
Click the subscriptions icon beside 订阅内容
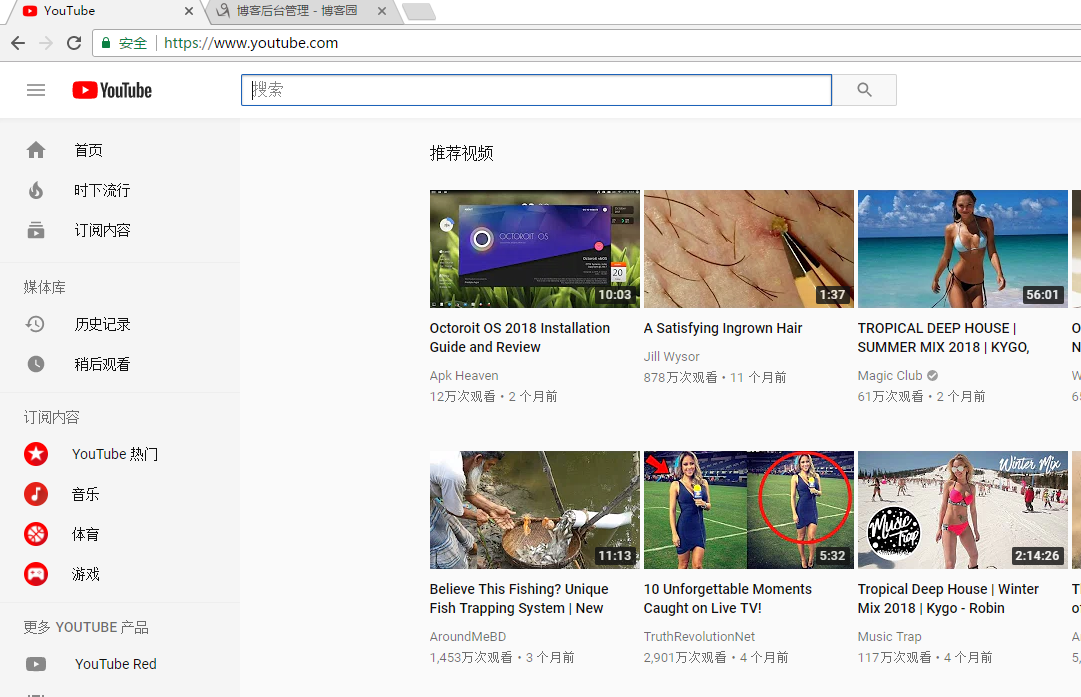click(36, 230)
